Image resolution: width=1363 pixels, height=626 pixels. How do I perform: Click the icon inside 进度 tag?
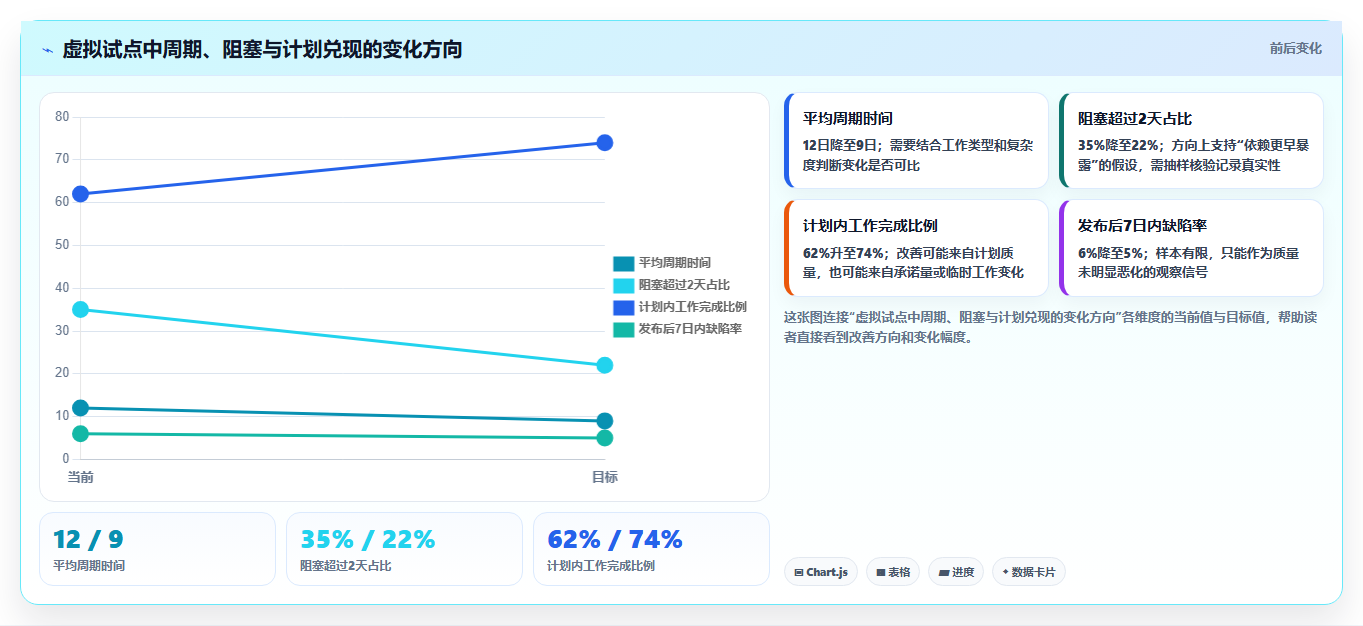[x=944, y=573]
